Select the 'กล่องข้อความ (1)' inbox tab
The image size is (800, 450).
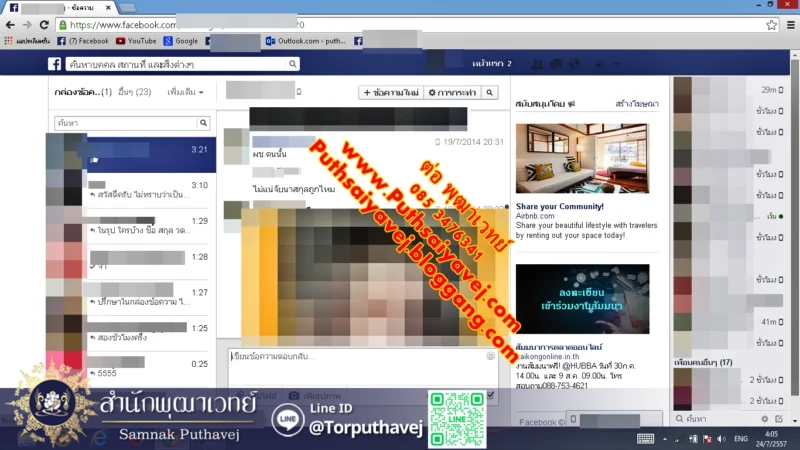point(77,92)
